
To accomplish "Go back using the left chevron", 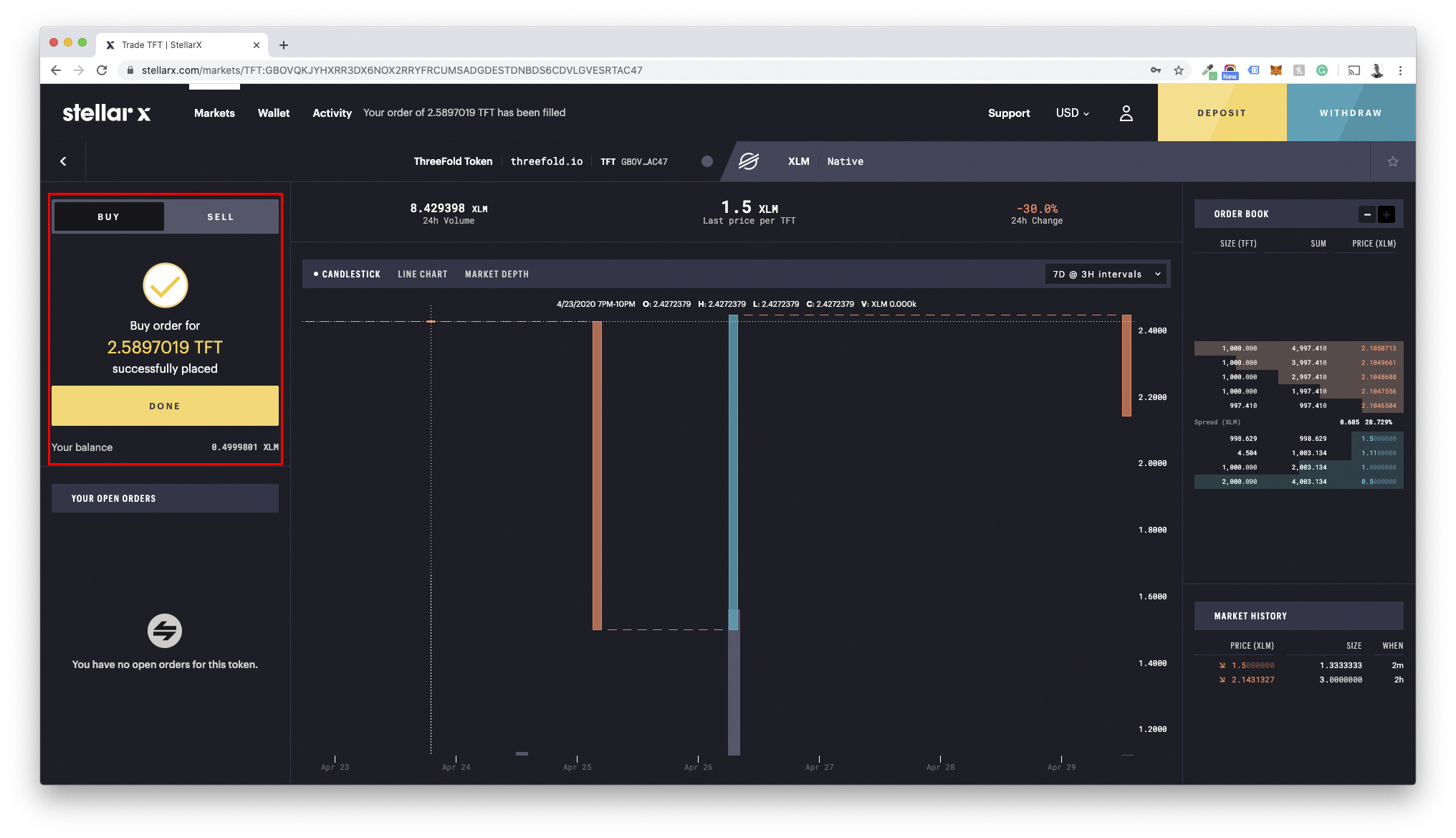I will [63, 161].
